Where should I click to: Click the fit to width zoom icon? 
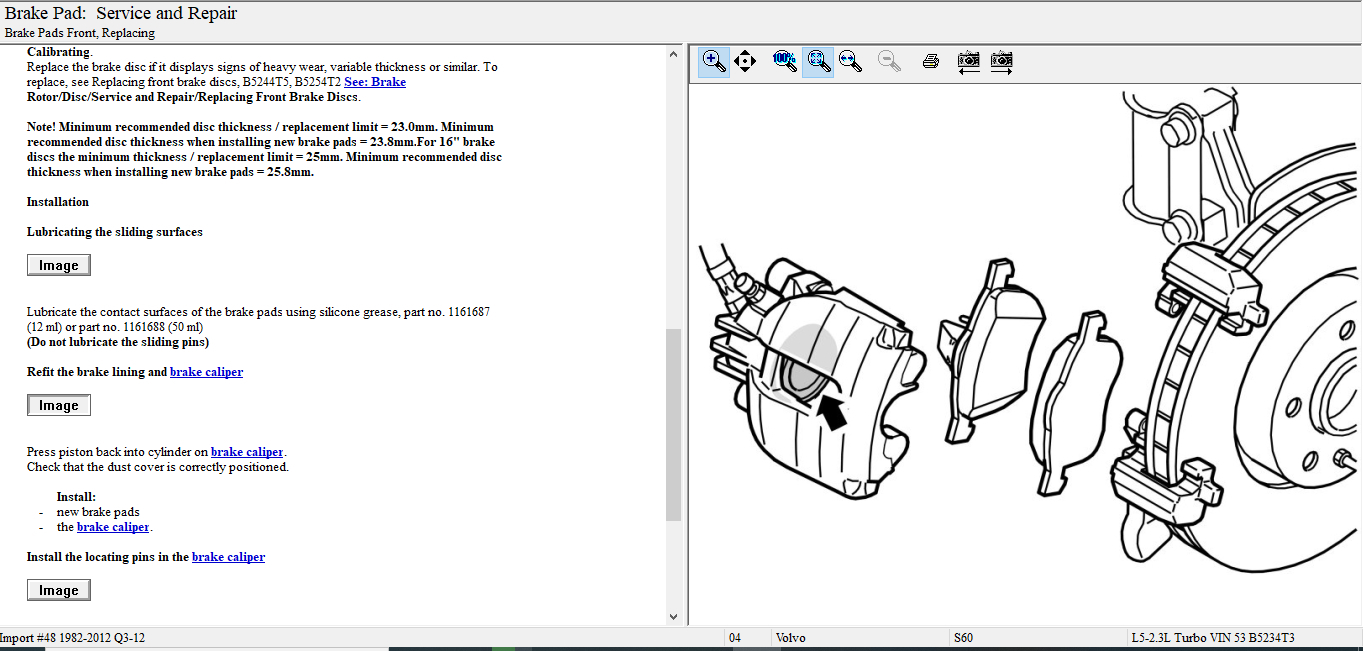(x=850, y=61)
